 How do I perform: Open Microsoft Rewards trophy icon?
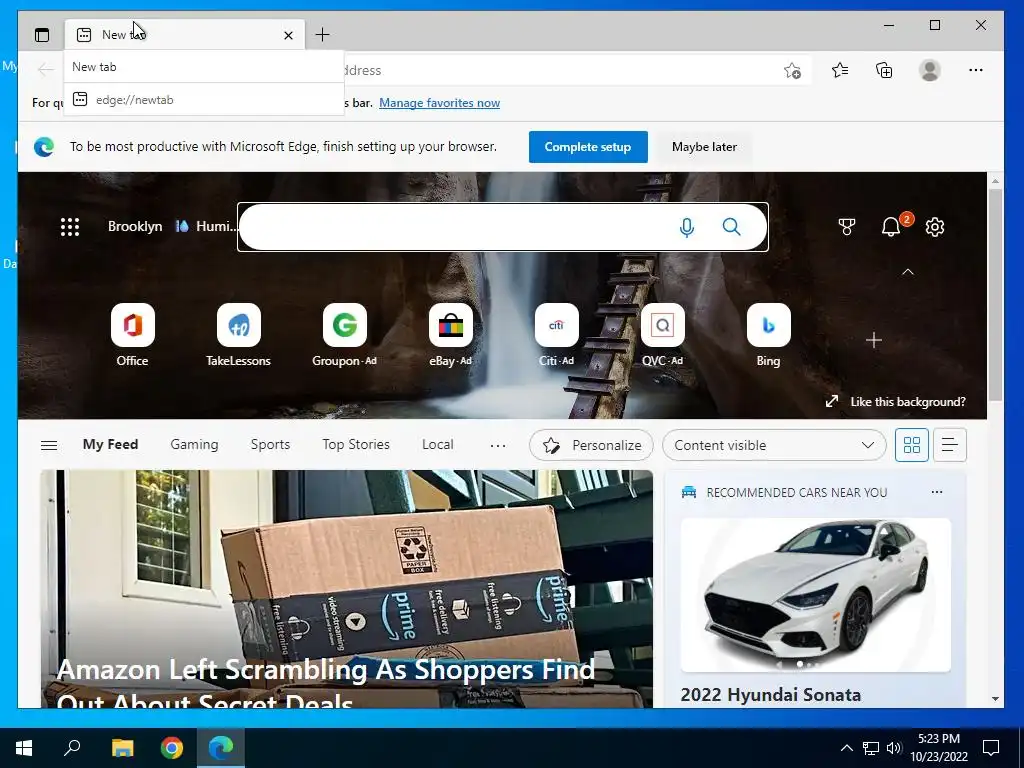coord(846,227)
